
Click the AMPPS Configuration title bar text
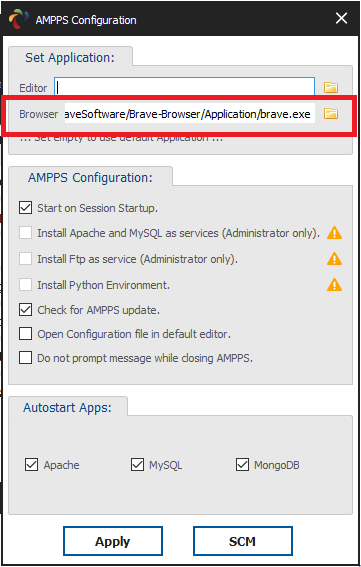coord(86,20)
